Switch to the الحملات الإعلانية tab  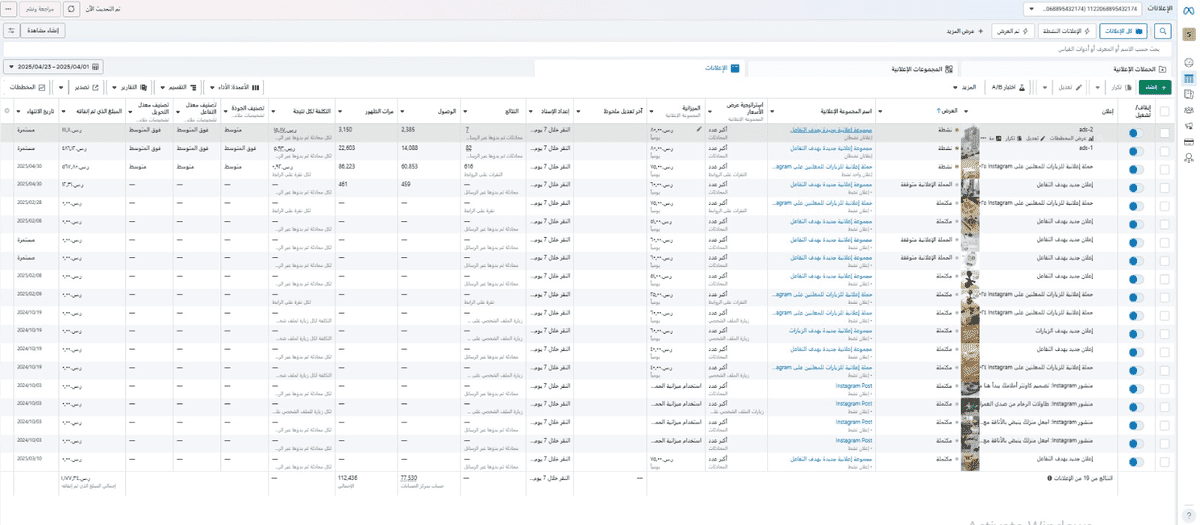1140,69
